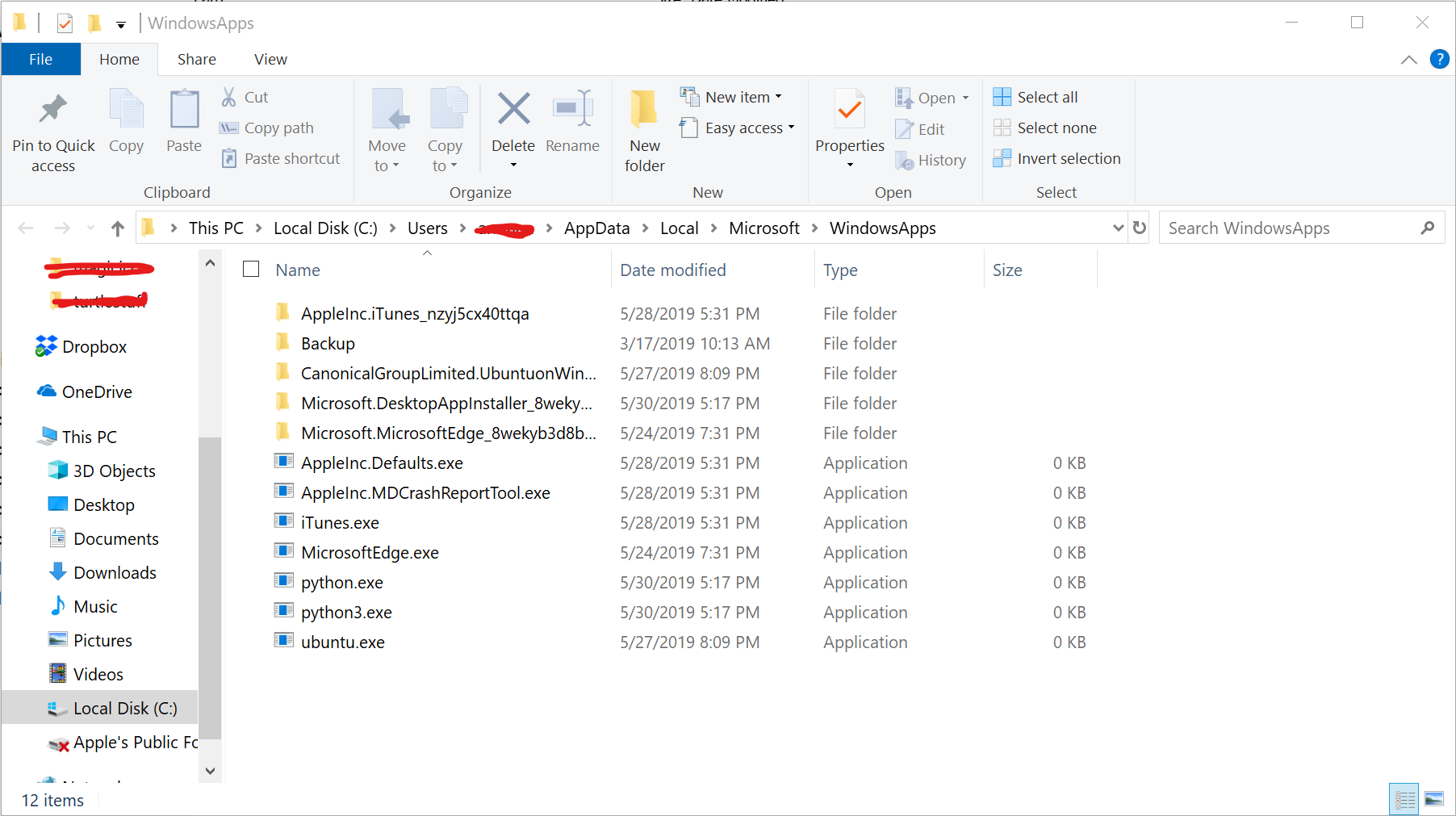Click the Date modified column header
Screen dimensions: 1456x816
[673, 270]
